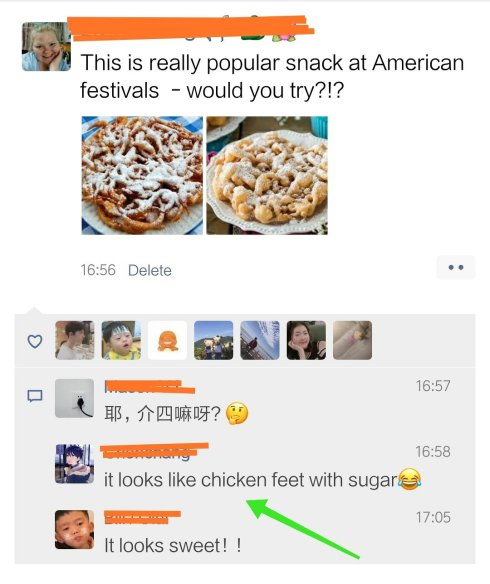This screenshot has height=584, width=490.
Task: Open the two-dot more options button
Action: tap(456, 267)
